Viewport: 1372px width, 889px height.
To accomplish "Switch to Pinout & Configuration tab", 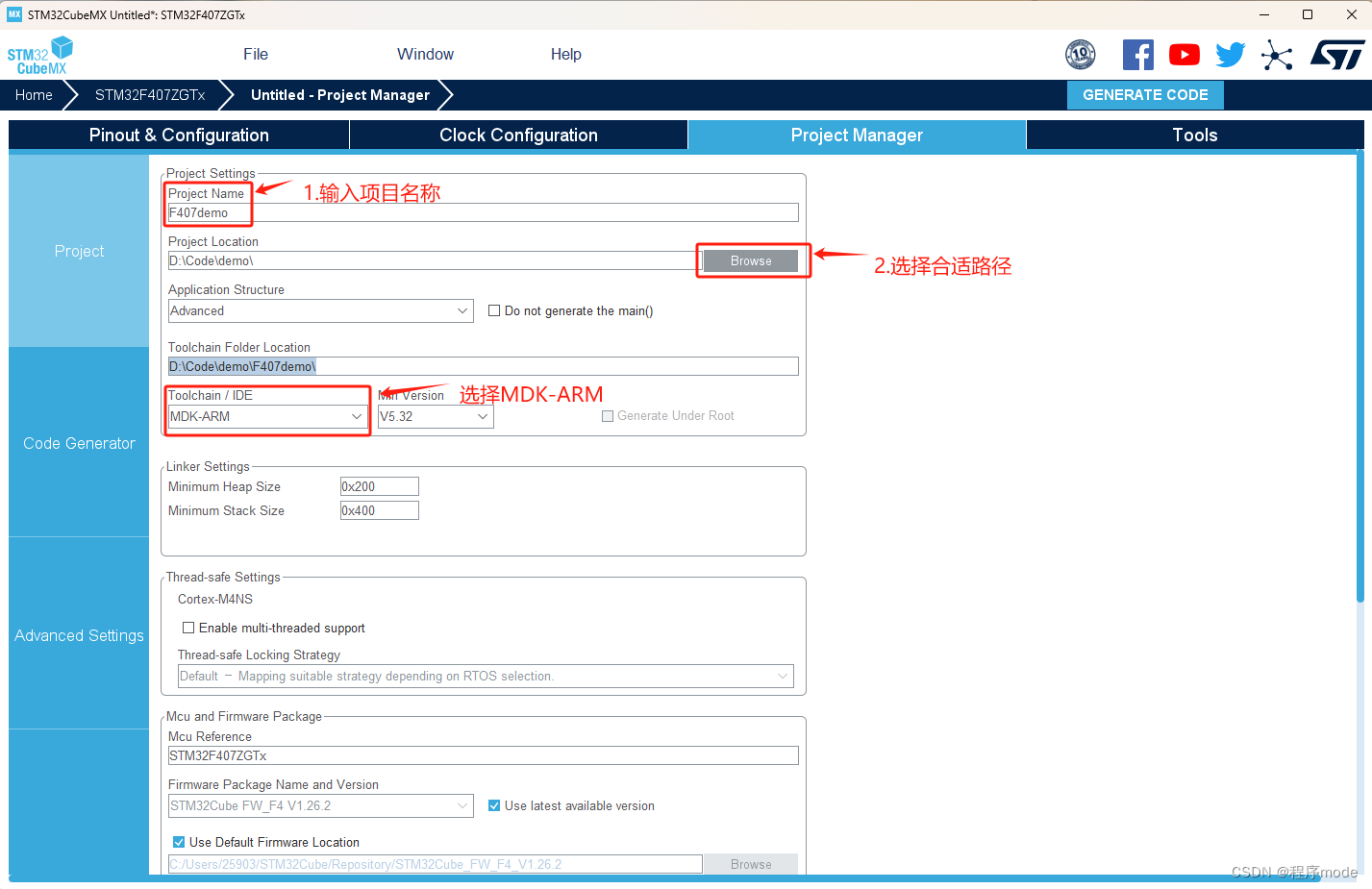I will coord(179,136).
